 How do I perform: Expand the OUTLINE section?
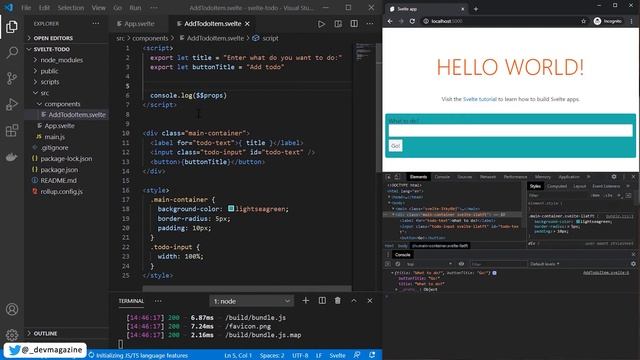point(45,333)
